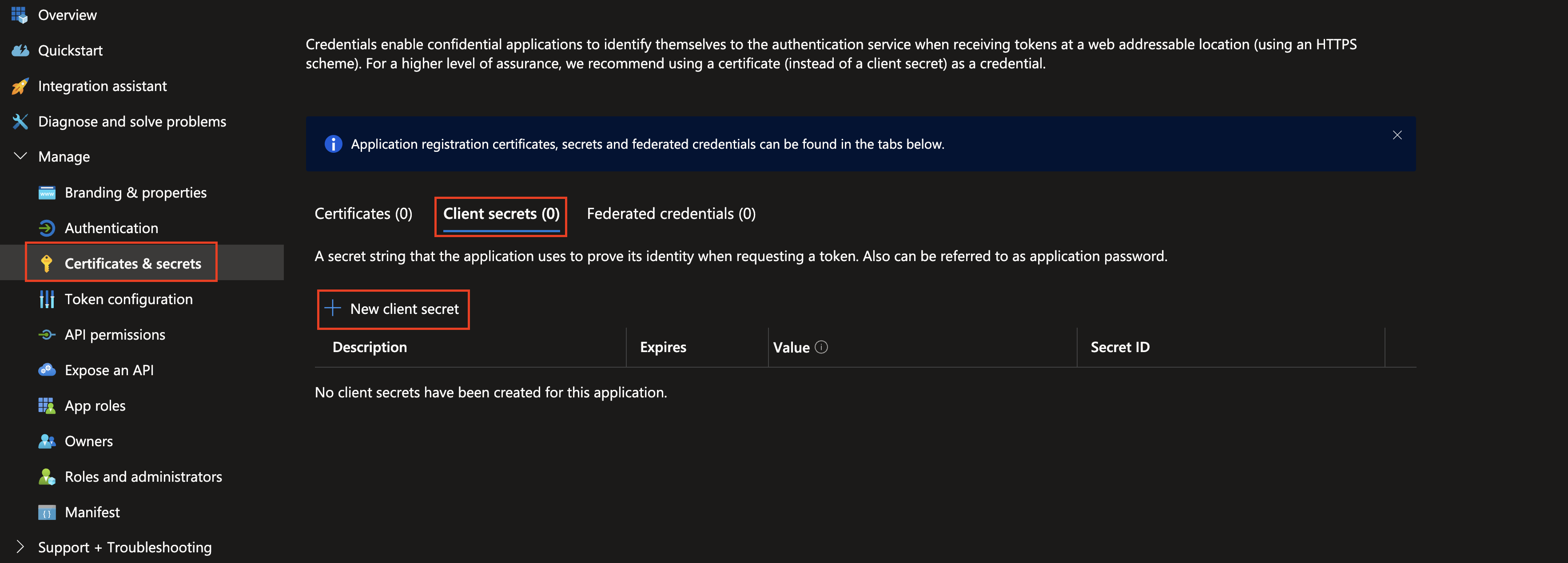Image resolution: width=1568 pixels, height=563 pixels.
Task: Switch to the Certificates (0) tab
Action: [x=363, y=214]
